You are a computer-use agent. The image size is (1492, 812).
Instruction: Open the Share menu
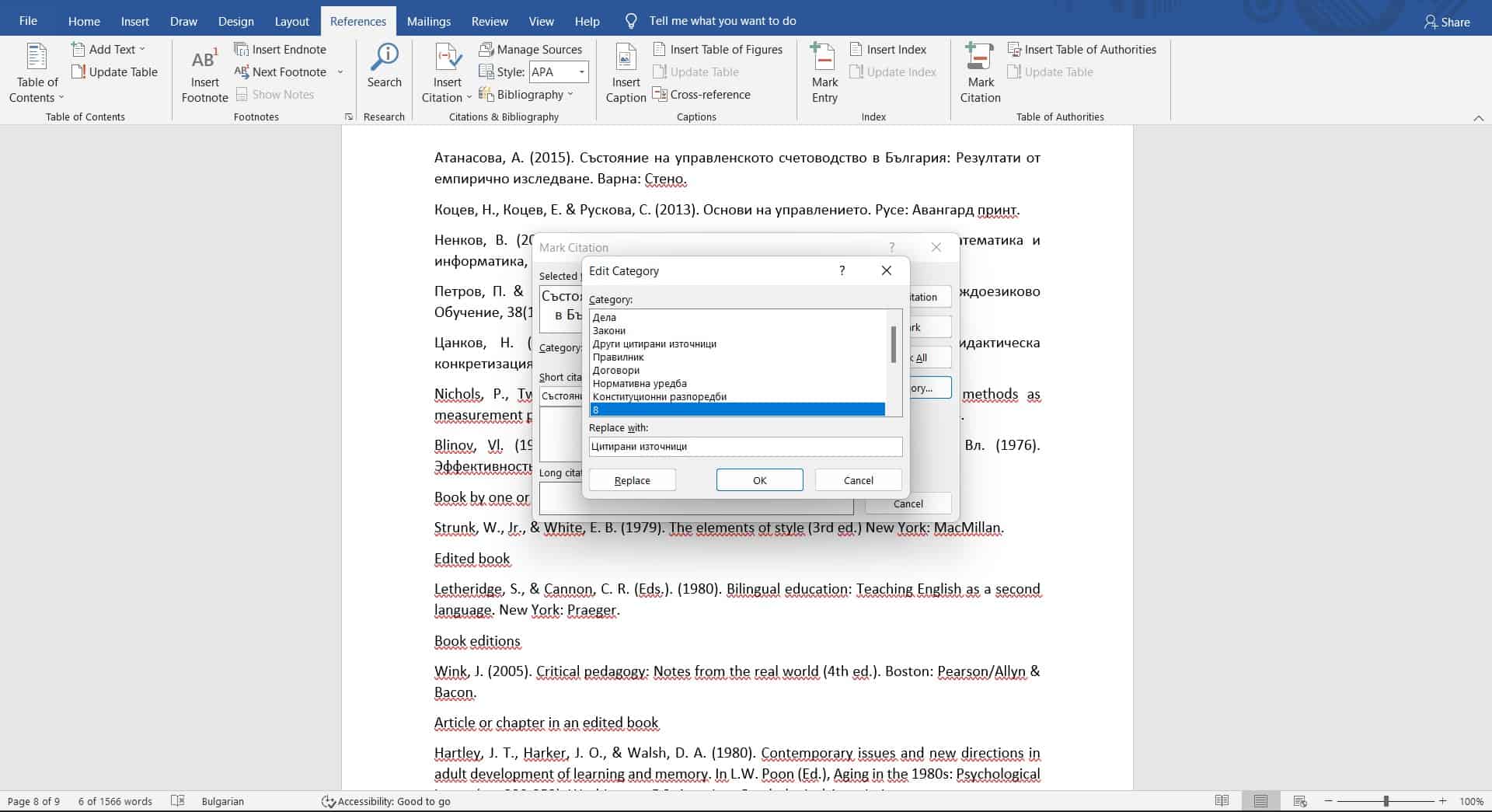click(x=1447, y=22)
